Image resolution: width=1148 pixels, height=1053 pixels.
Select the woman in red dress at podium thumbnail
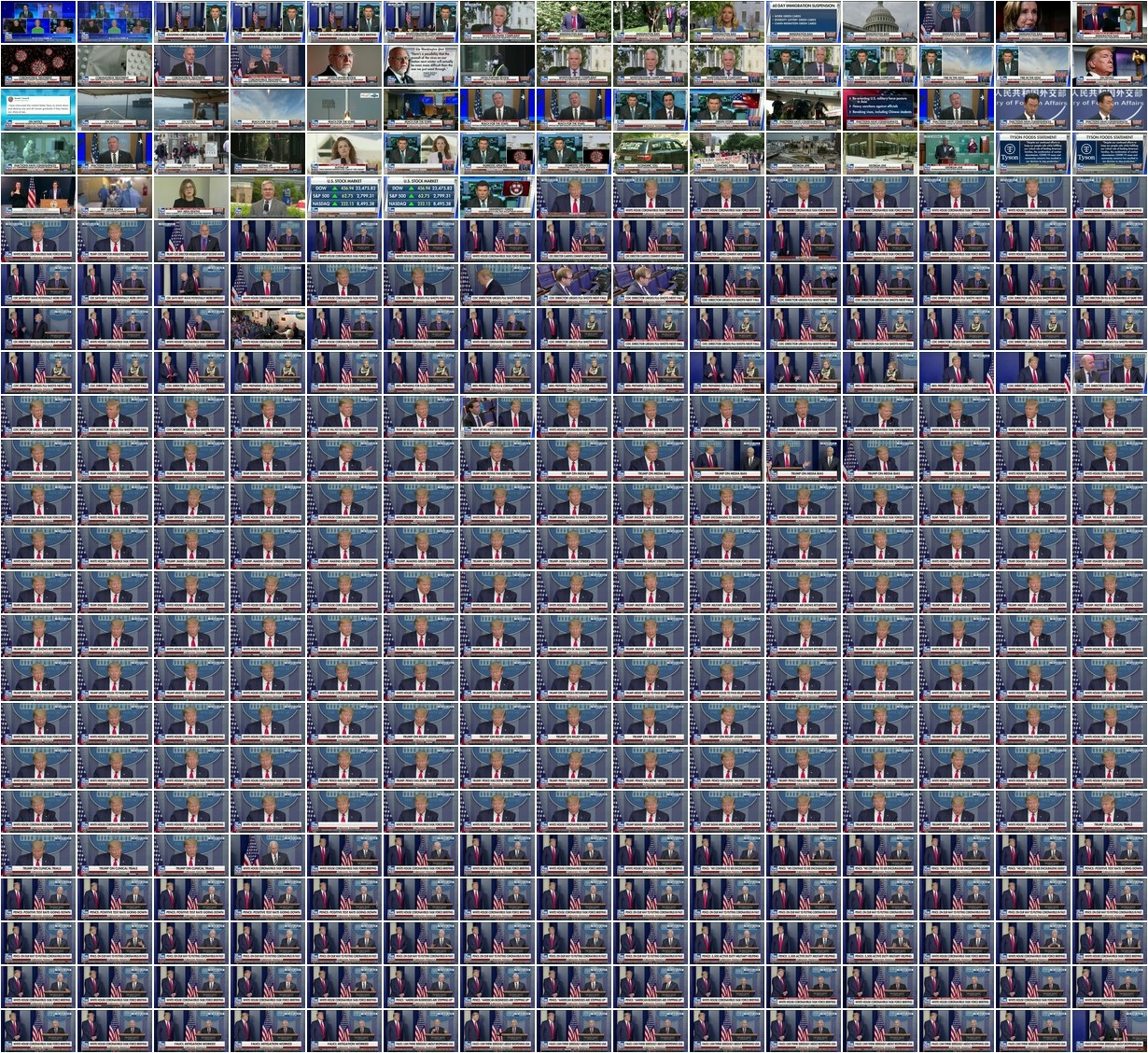tap(37, 197)
